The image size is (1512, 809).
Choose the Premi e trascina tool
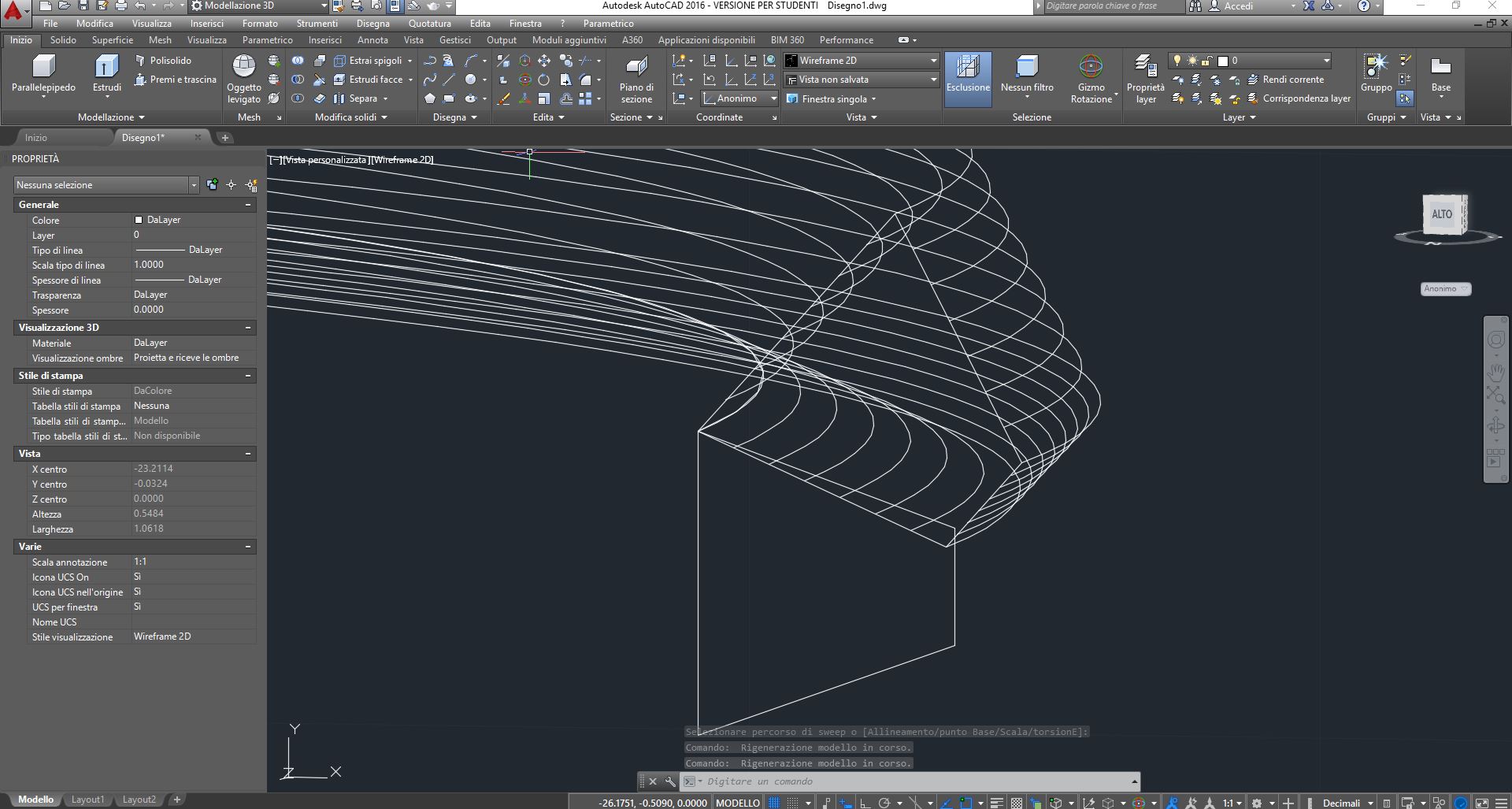[176, 80]
